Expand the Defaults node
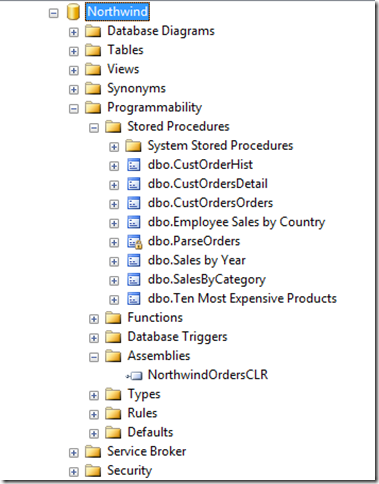 [94, 434]
